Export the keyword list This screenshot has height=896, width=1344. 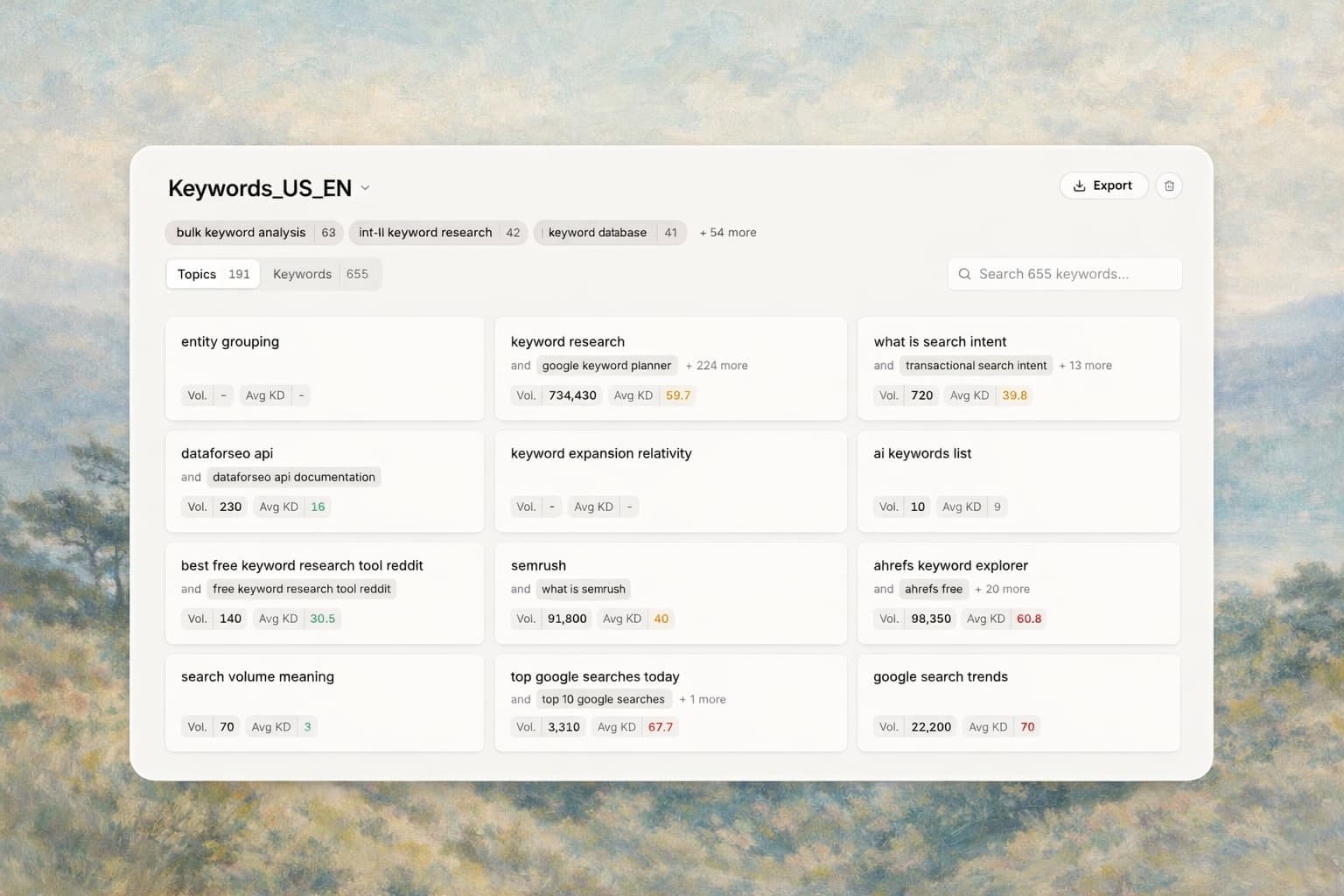point(1103,185)
